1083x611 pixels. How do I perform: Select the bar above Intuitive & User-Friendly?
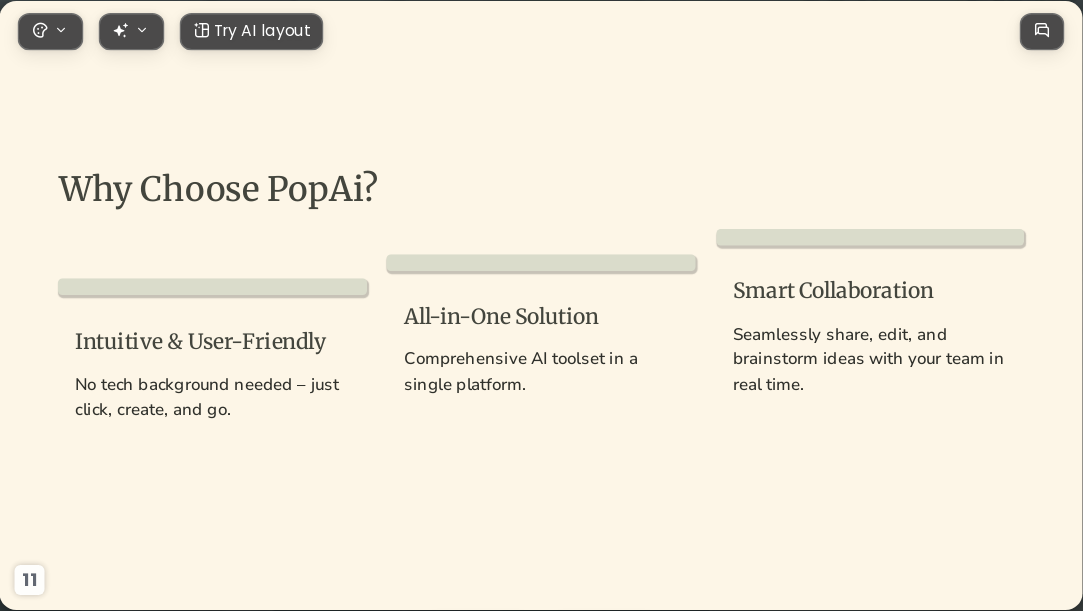point(213,287)
